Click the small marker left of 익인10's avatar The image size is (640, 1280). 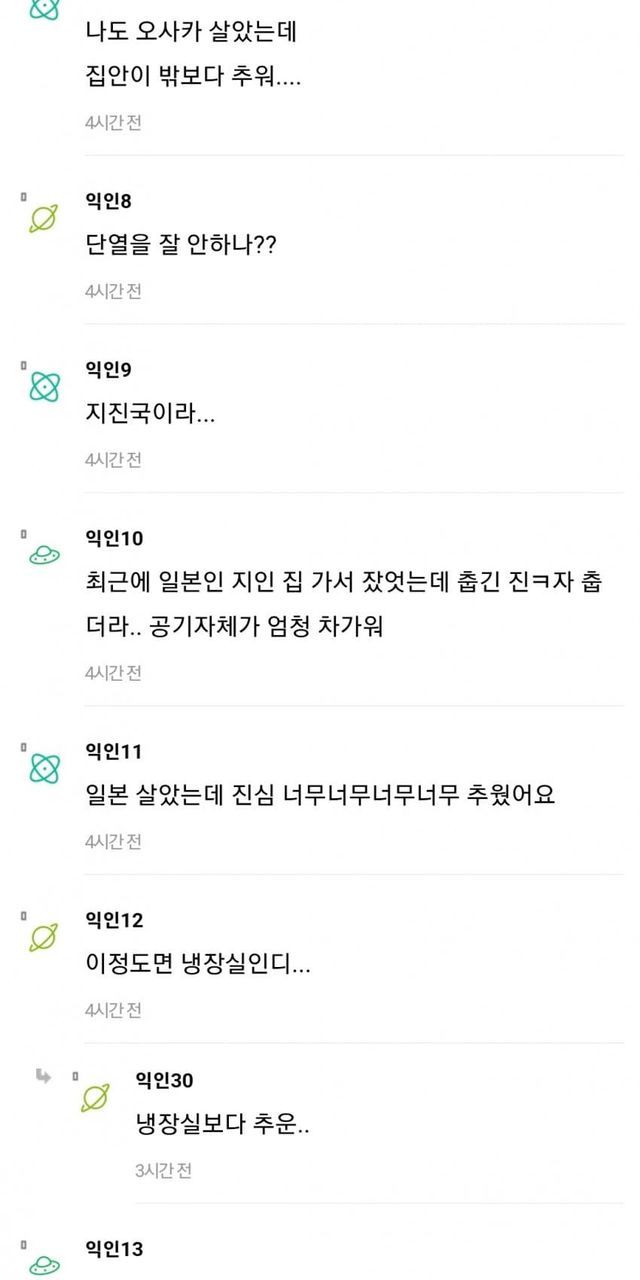[23, 535]
